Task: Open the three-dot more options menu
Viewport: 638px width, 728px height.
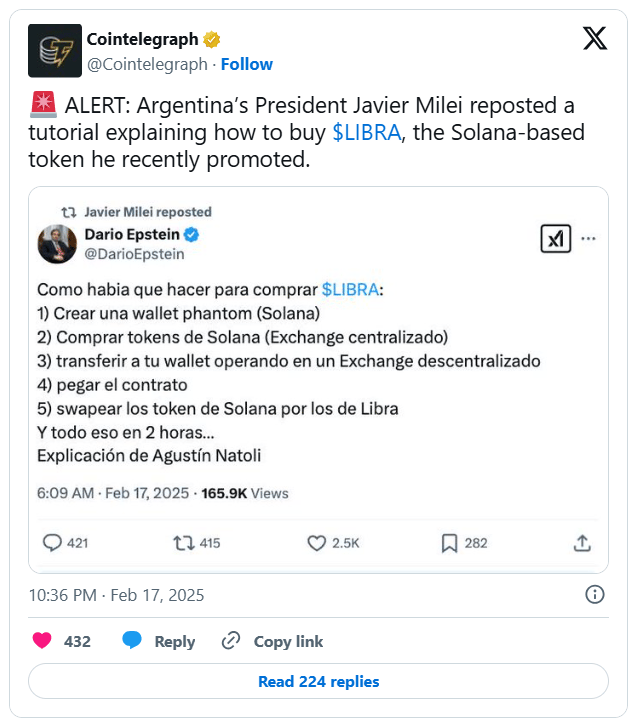Action: (589, 239)
